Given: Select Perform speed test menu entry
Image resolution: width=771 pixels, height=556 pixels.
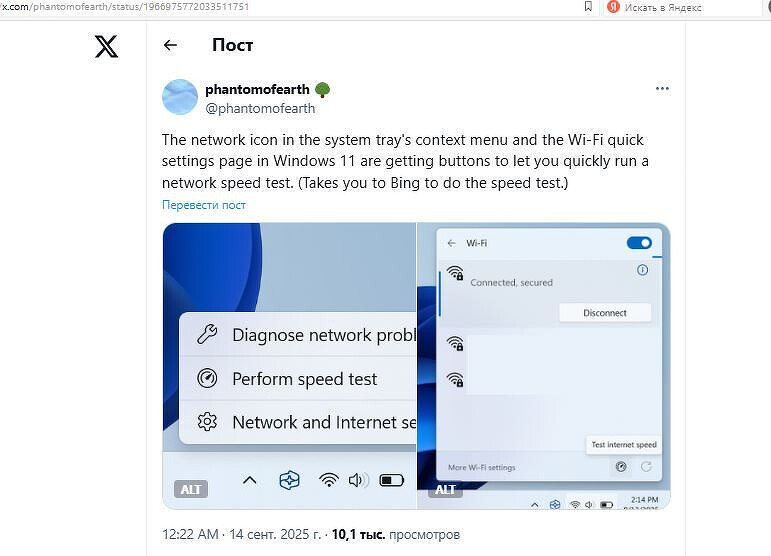Looking at the screenshot, I should (298, 379).
